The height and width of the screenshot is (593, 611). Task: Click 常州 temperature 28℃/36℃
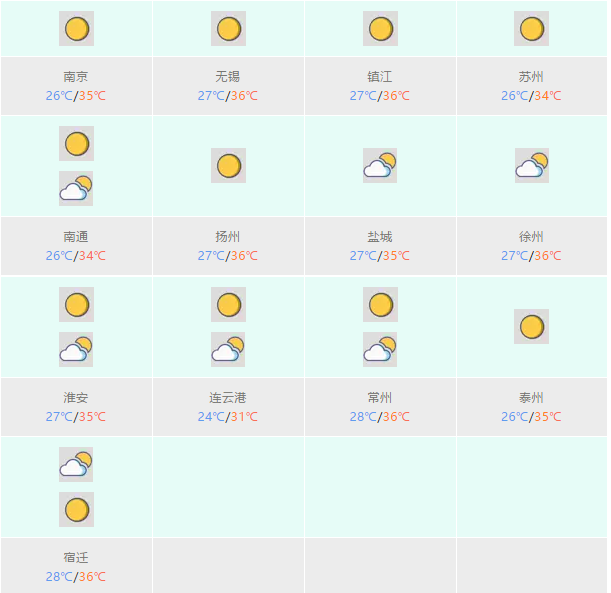(x=380, y=417)
